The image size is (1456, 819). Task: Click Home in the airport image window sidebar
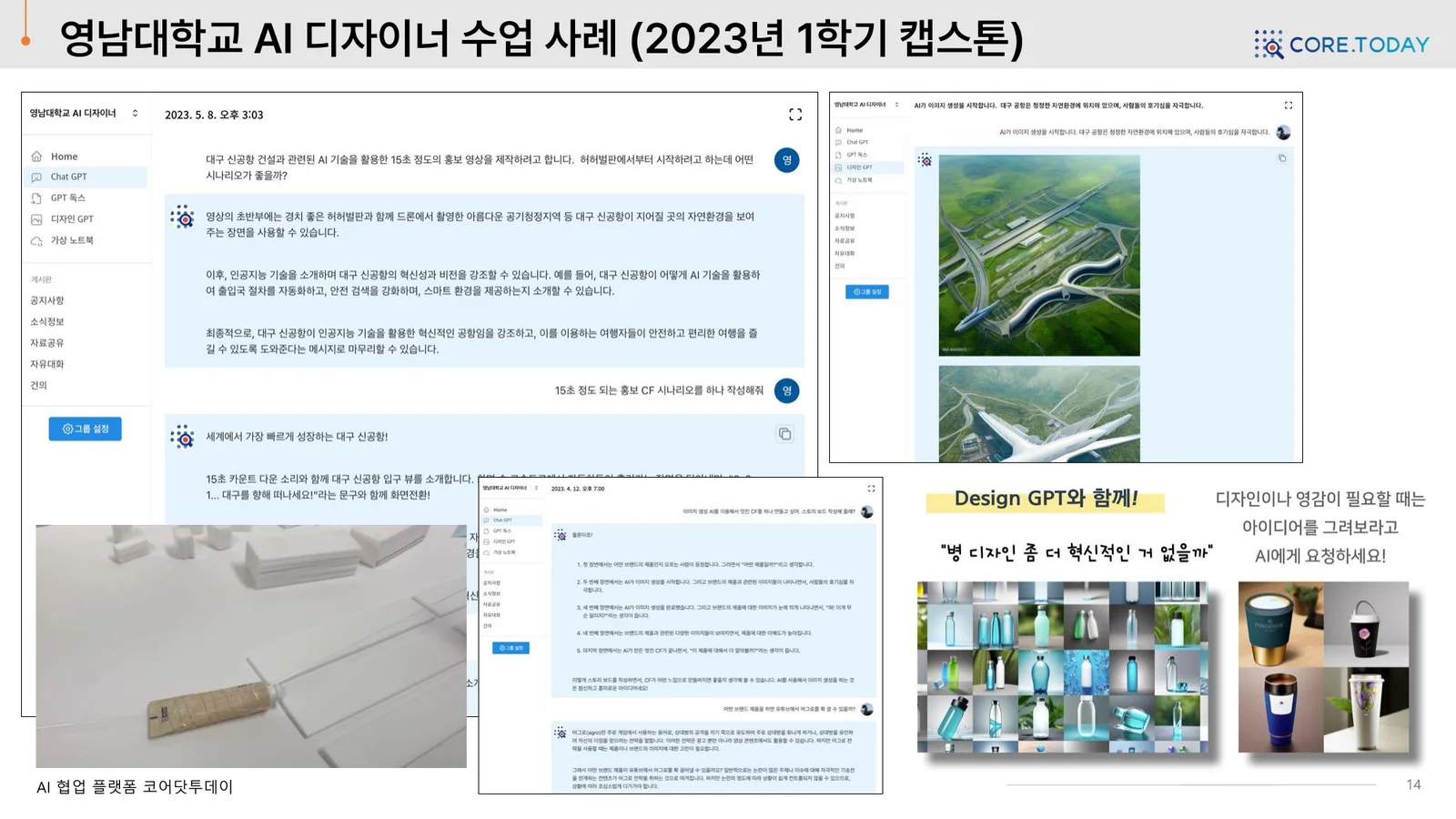pos(854,130)
